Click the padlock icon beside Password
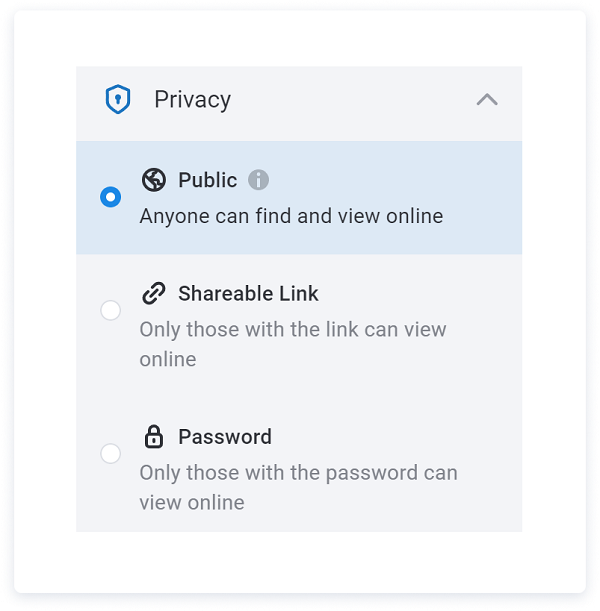Screen dimensions: 600x611 pos(153,437)
